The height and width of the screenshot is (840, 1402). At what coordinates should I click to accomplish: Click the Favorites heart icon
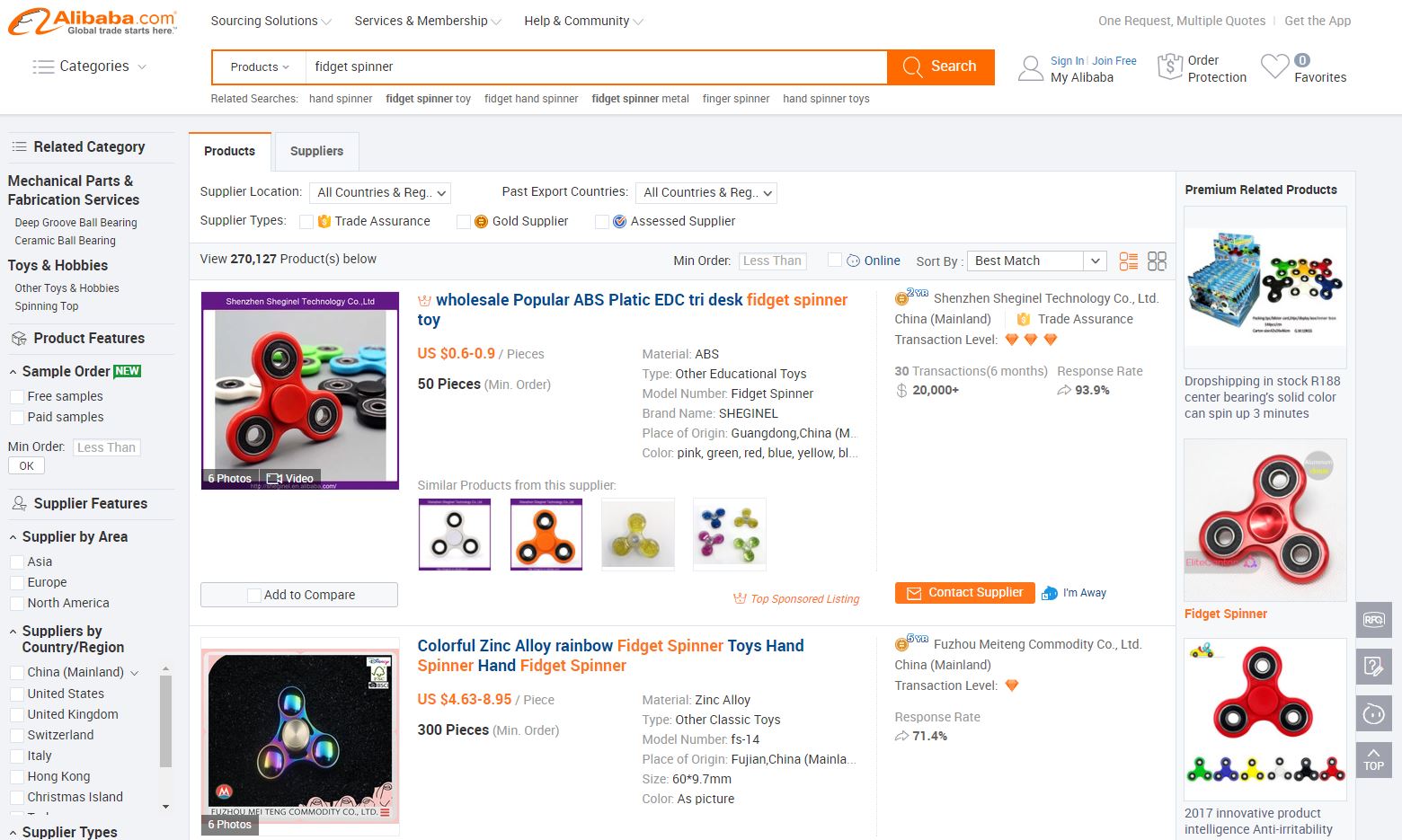[x=1273, y=66]
